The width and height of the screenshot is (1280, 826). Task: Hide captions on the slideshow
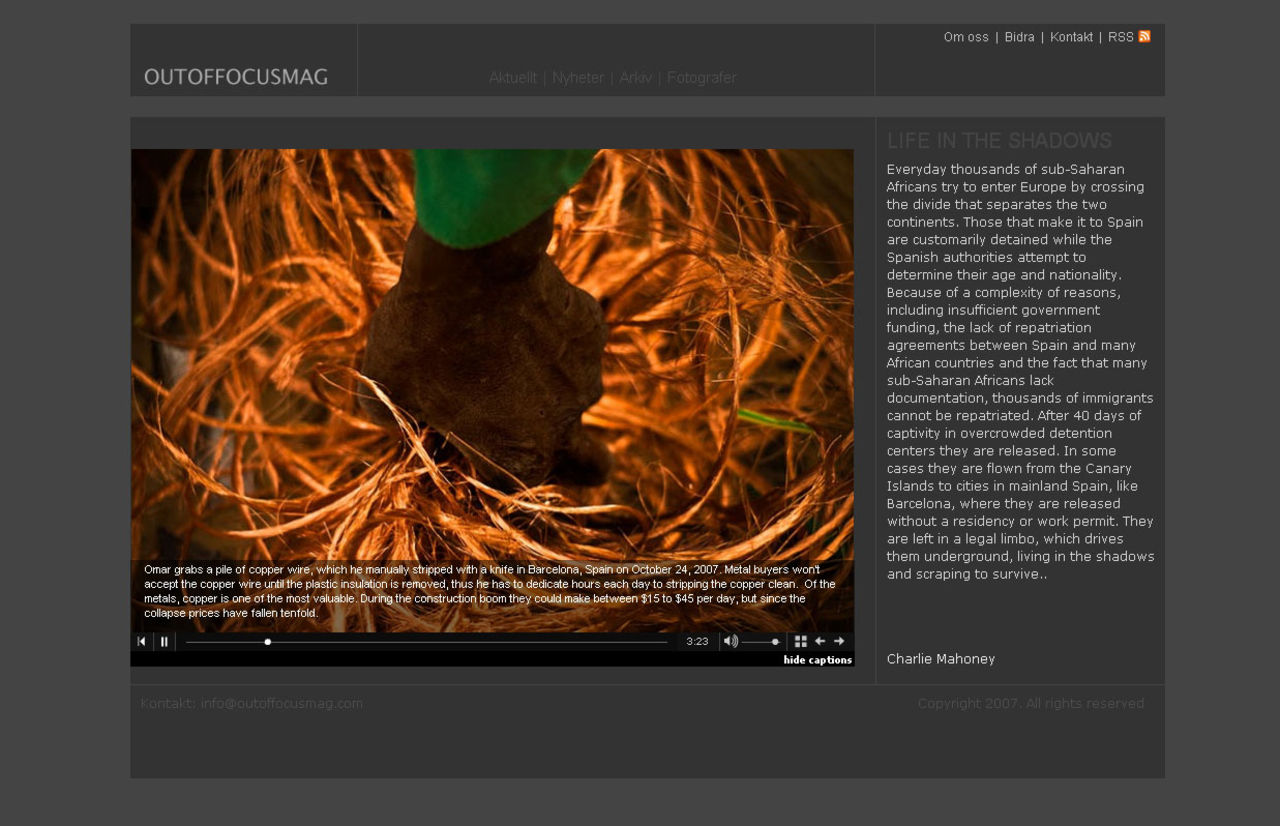(817, 660)
